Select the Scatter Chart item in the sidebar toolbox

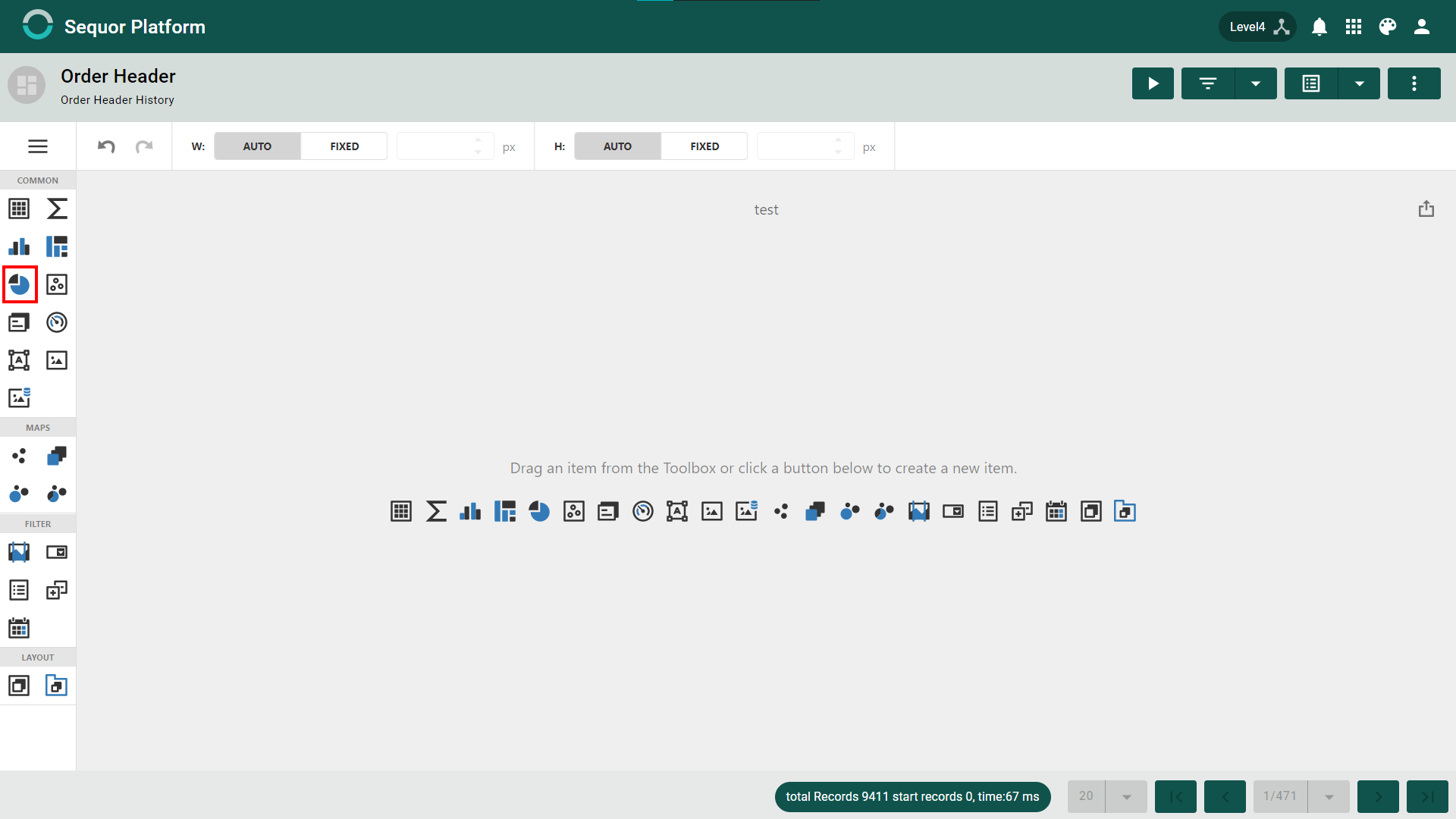click(57, 284)
